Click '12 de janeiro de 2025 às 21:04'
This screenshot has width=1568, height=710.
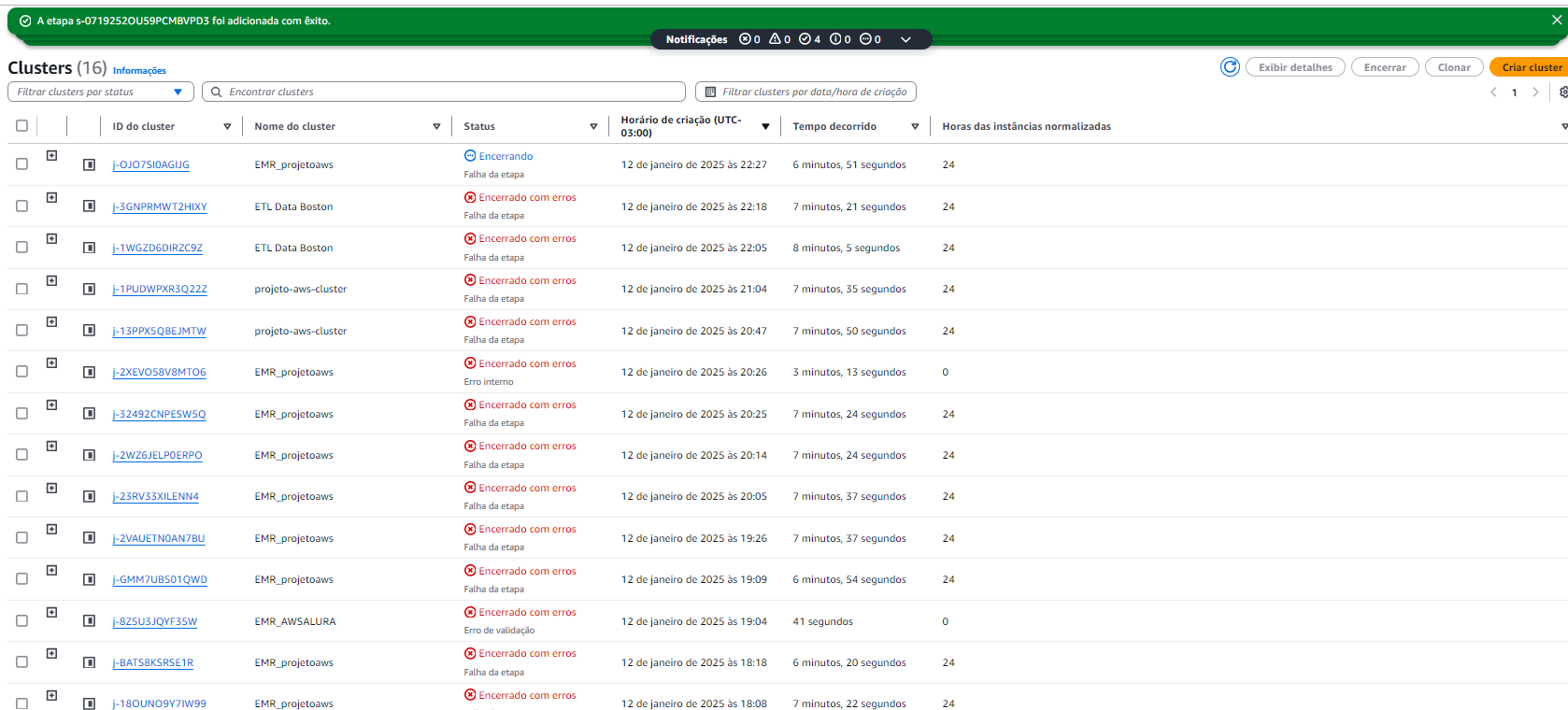pyautogui.click(x=694, y=289)
